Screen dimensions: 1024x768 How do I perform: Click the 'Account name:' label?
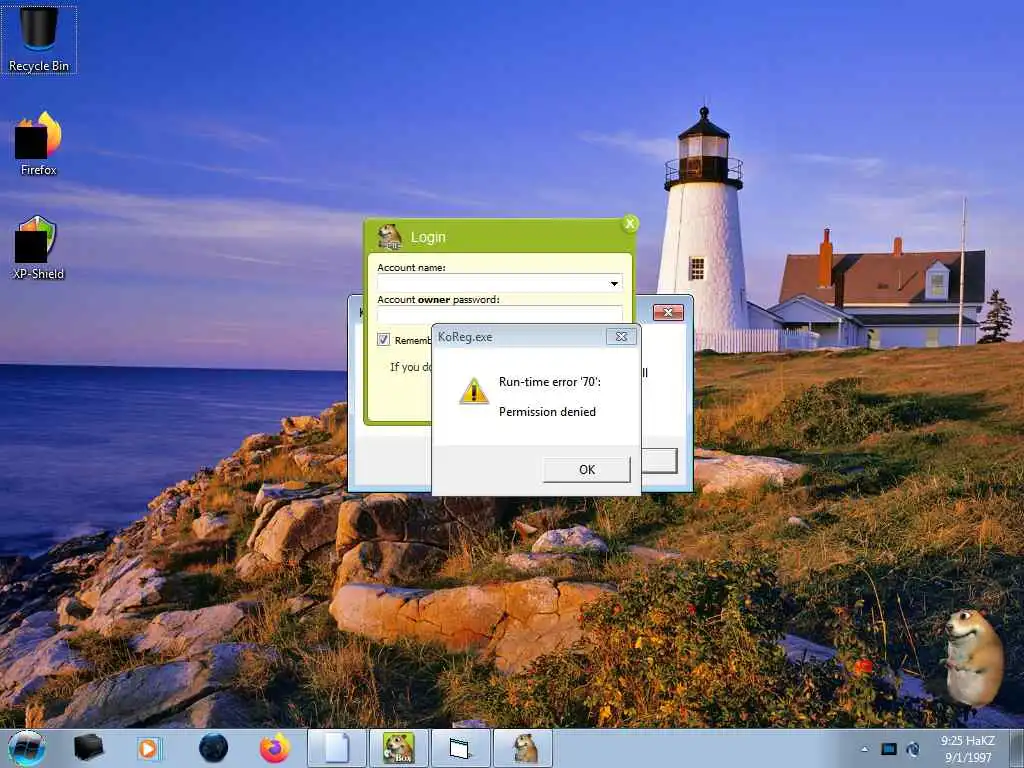pos(411,268)
